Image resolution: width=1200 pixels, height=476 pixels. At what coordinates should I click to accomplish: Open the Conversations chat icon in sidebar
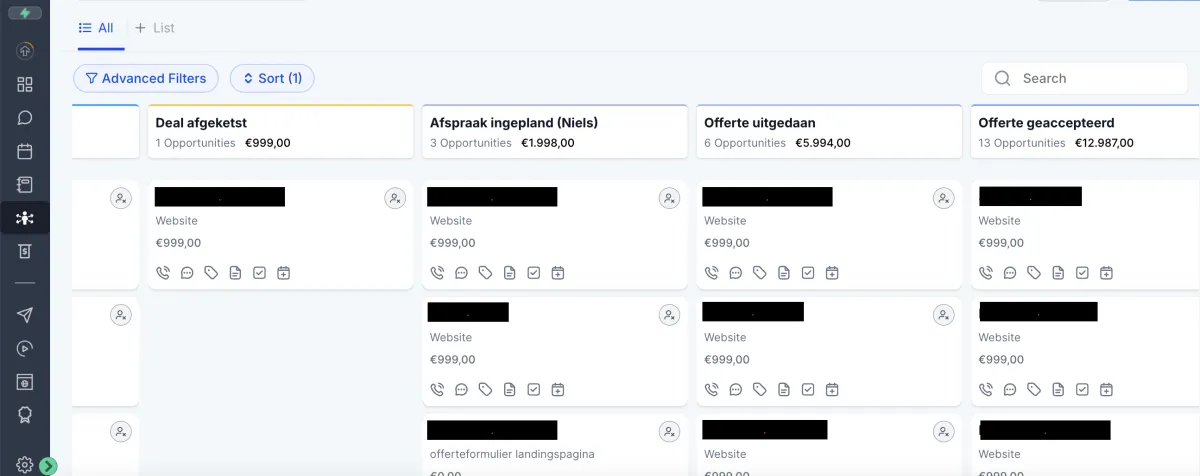pyautogui.click(x=25, y=118)
